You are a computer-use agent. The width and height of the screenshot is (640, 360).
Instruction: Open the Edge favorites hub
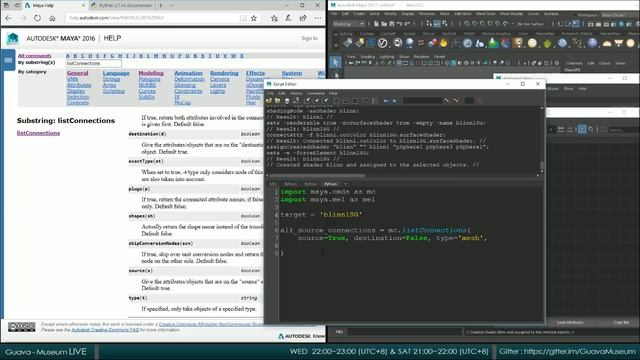pyautogui.click(x=274, y=18)
